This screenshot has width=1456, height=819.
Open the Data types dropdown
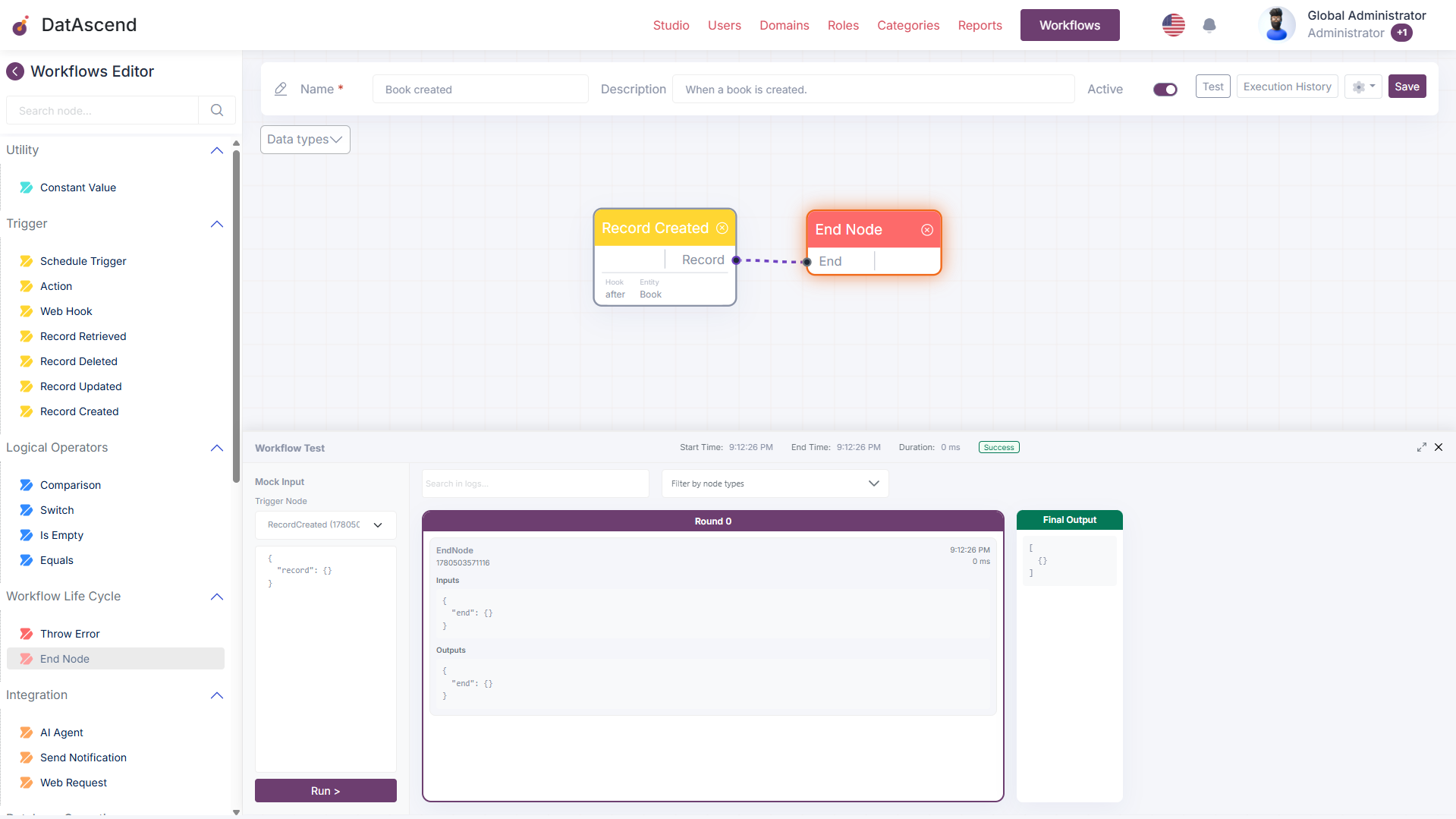(305, 140)
